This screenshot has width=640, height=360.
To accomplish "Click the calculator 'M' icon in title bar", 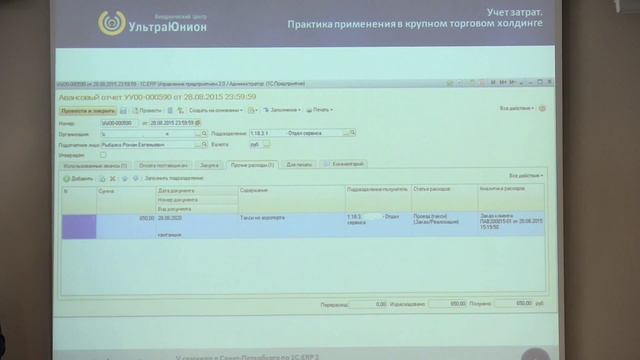I will 493,82.
